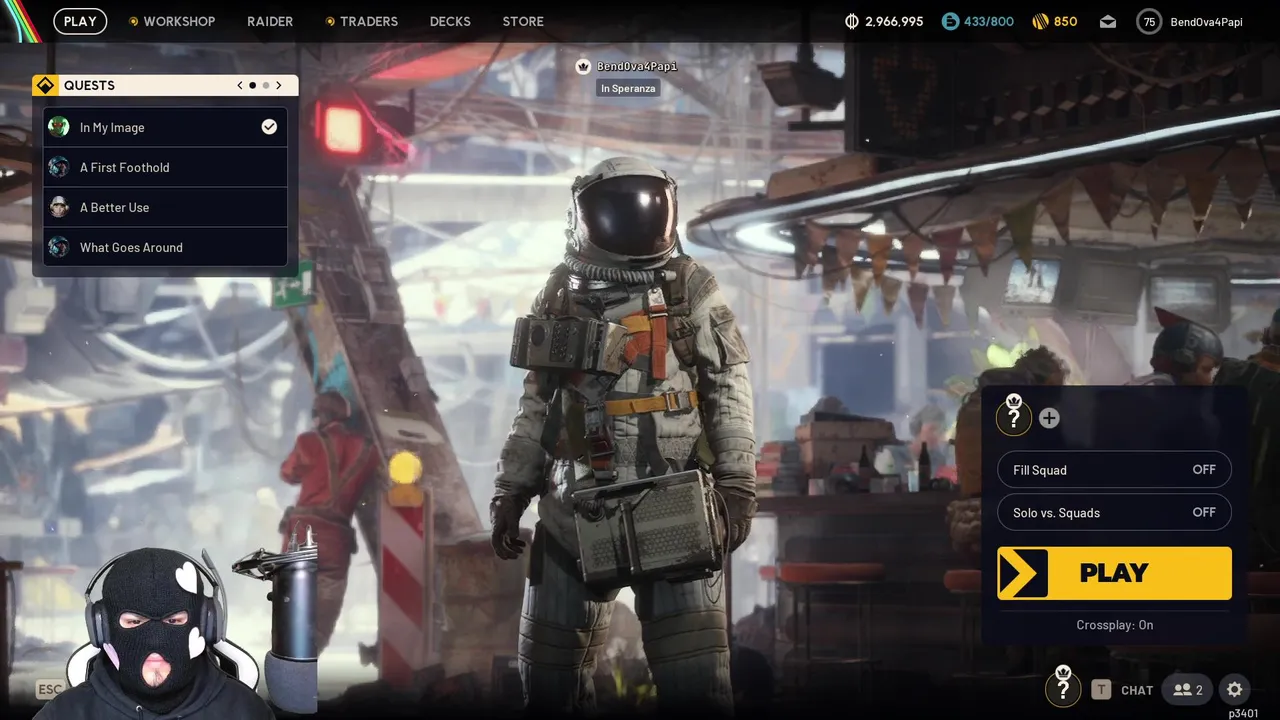The width and height of the screenshot is (1280, 720).
Task: Open the BendOva4Papi profile name in top bar
Action: pos(1207,21)
